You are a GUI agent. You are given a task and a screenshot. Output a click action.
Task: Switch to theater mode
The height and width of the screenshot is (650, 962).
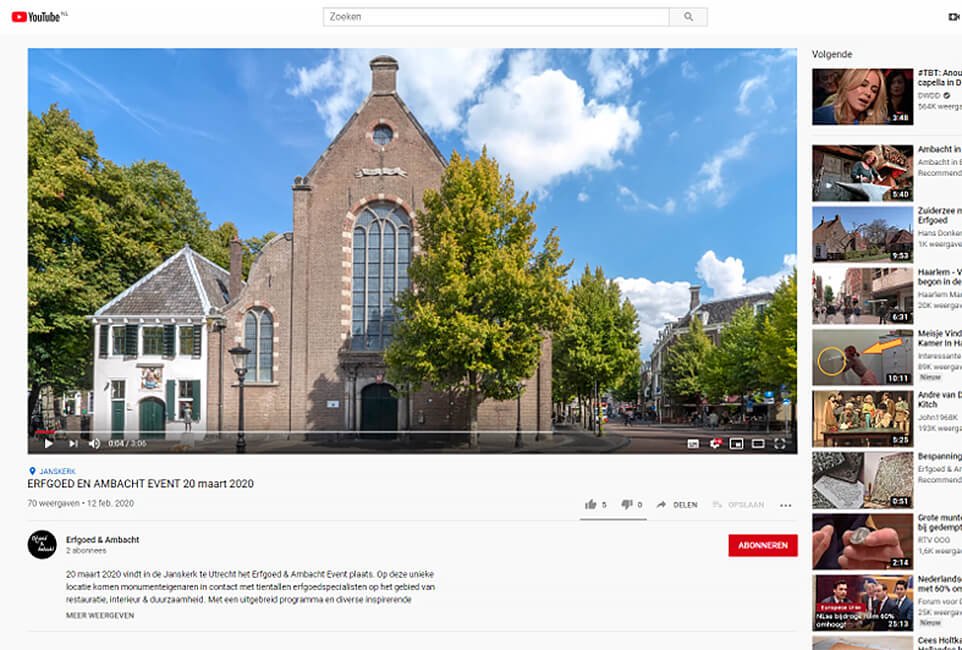(758, 443)
